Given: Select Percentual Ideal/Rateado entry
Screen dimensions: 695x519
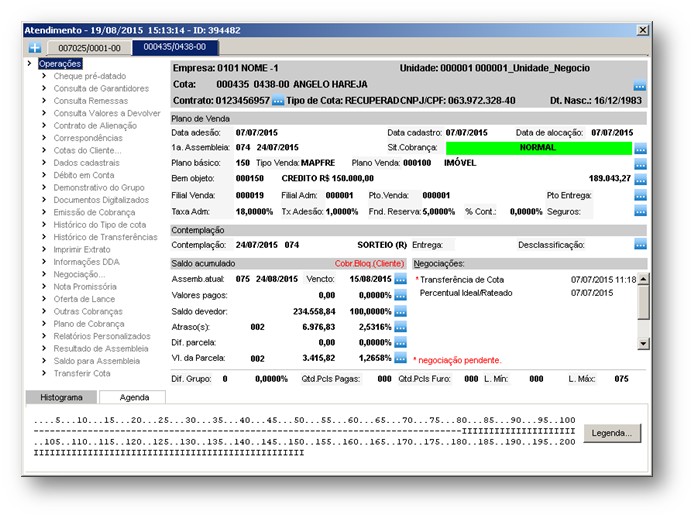Looking at the screenshot, I should click(466, 293).
